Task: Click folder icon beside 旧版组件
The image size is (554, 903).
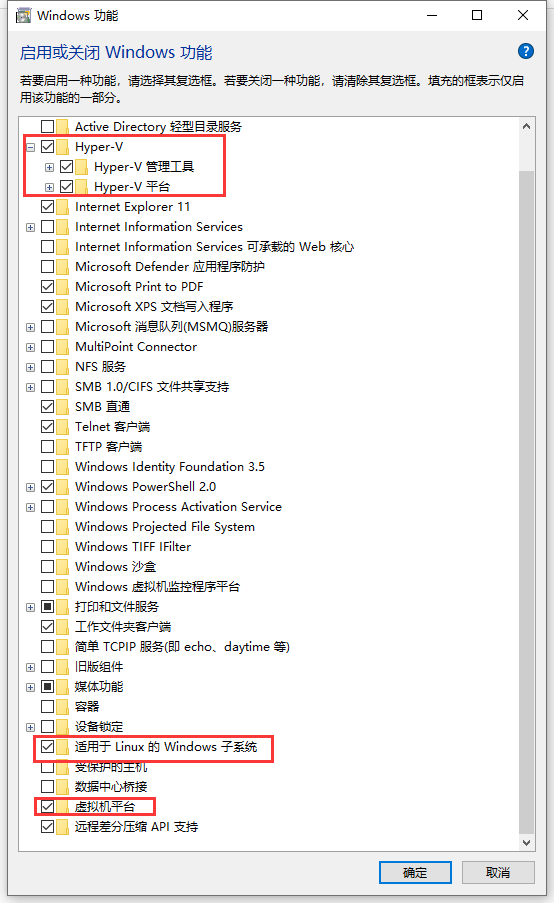Action: click(x=63, y=666)
